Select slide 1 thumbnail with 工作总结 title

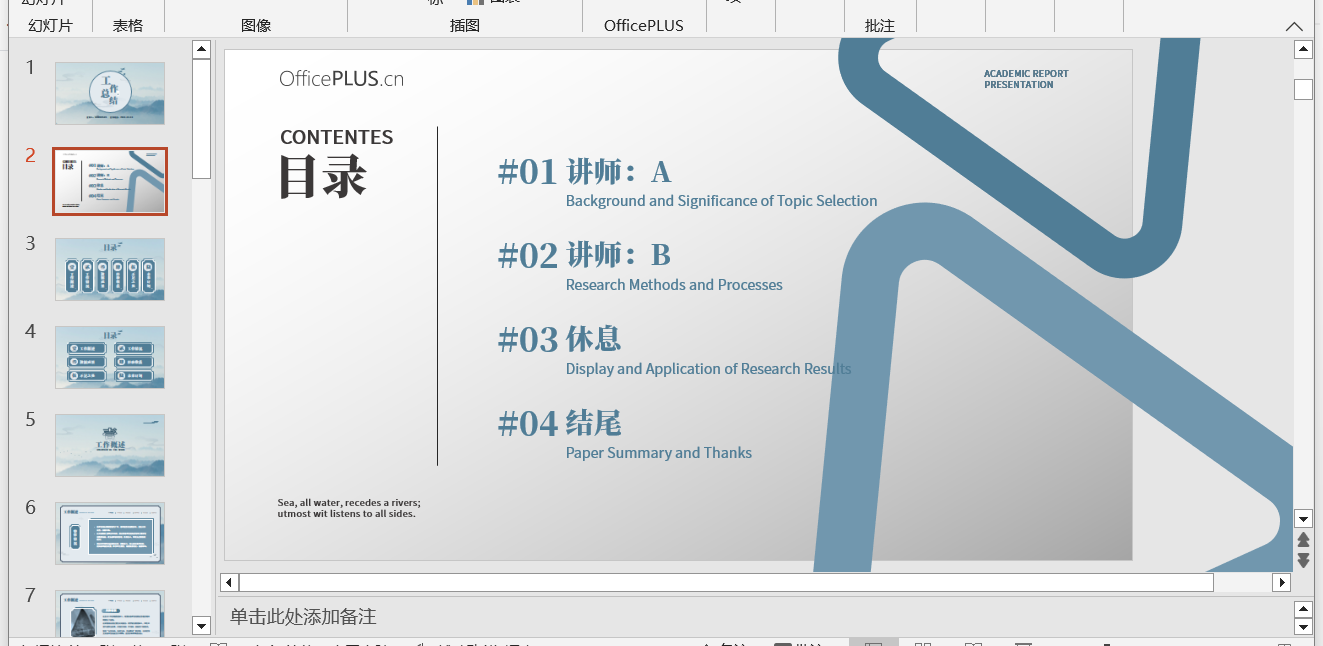pos(110,93)
